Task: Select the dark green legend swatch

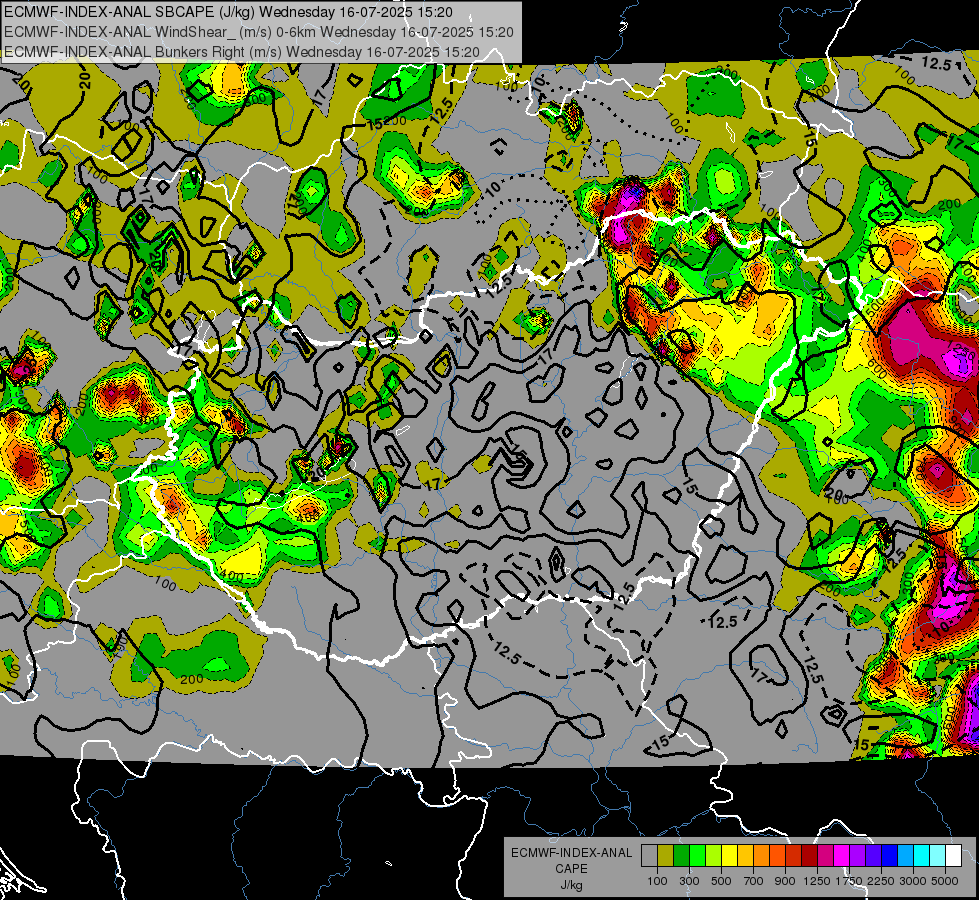Action: [x=681, y=855]
